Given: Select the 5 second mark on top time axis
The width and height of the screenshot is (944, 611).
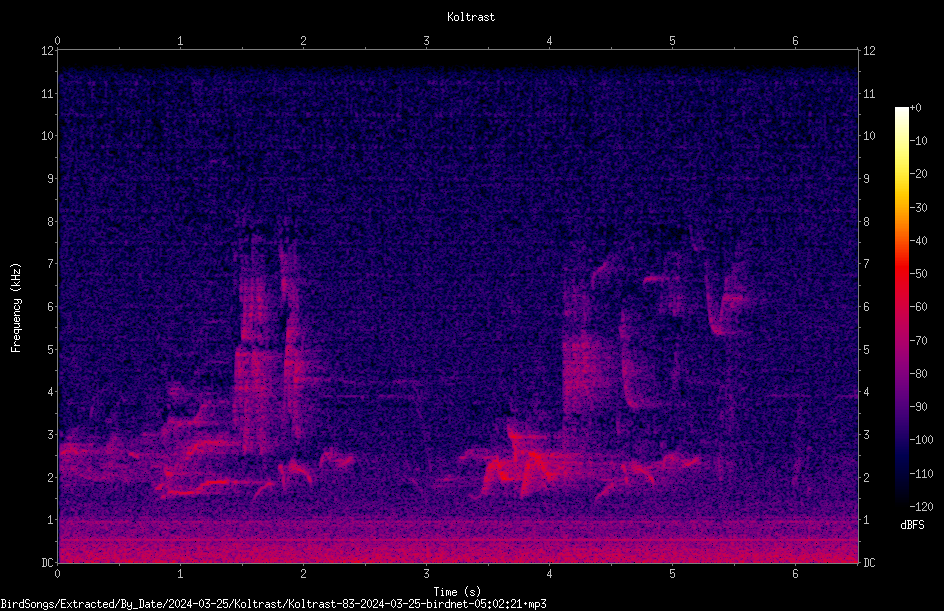Looking at the screenshot, I should 672,41.
